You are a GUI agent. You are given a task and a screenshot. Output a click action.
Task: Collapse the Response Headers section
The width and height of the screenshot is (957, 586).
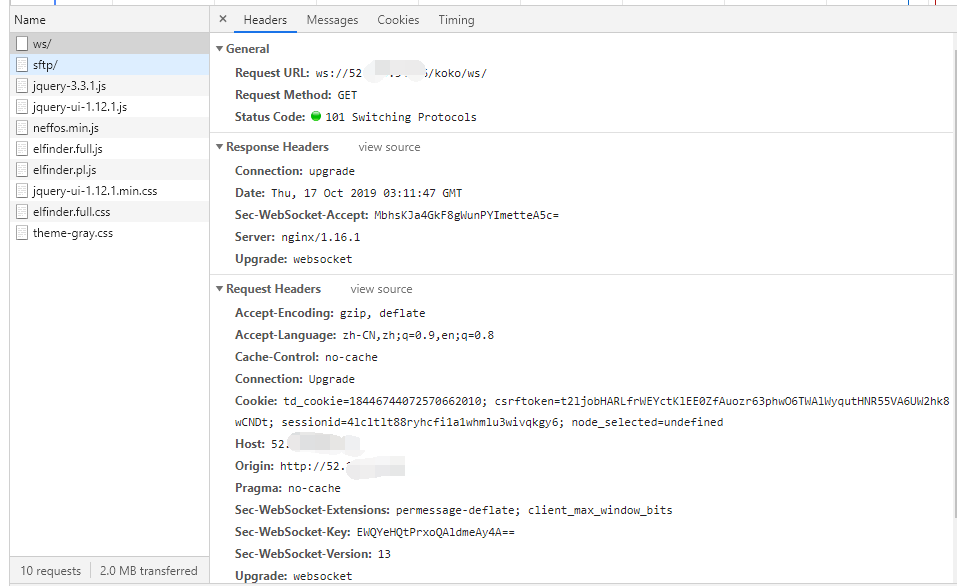pyautogui.click(x=220, y=147)
